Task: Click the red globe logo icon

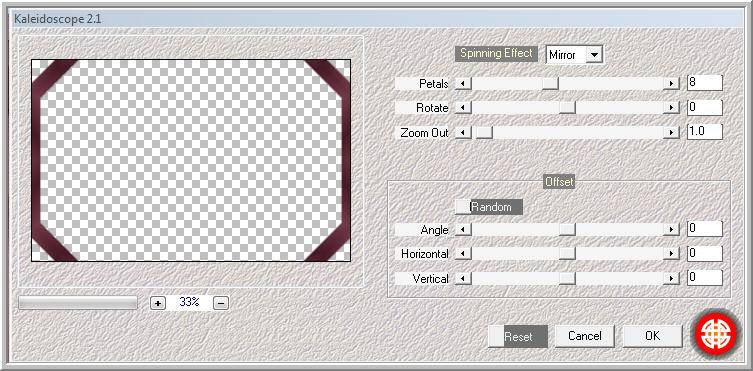Action: pyautogui.click(x=716, y=334)
